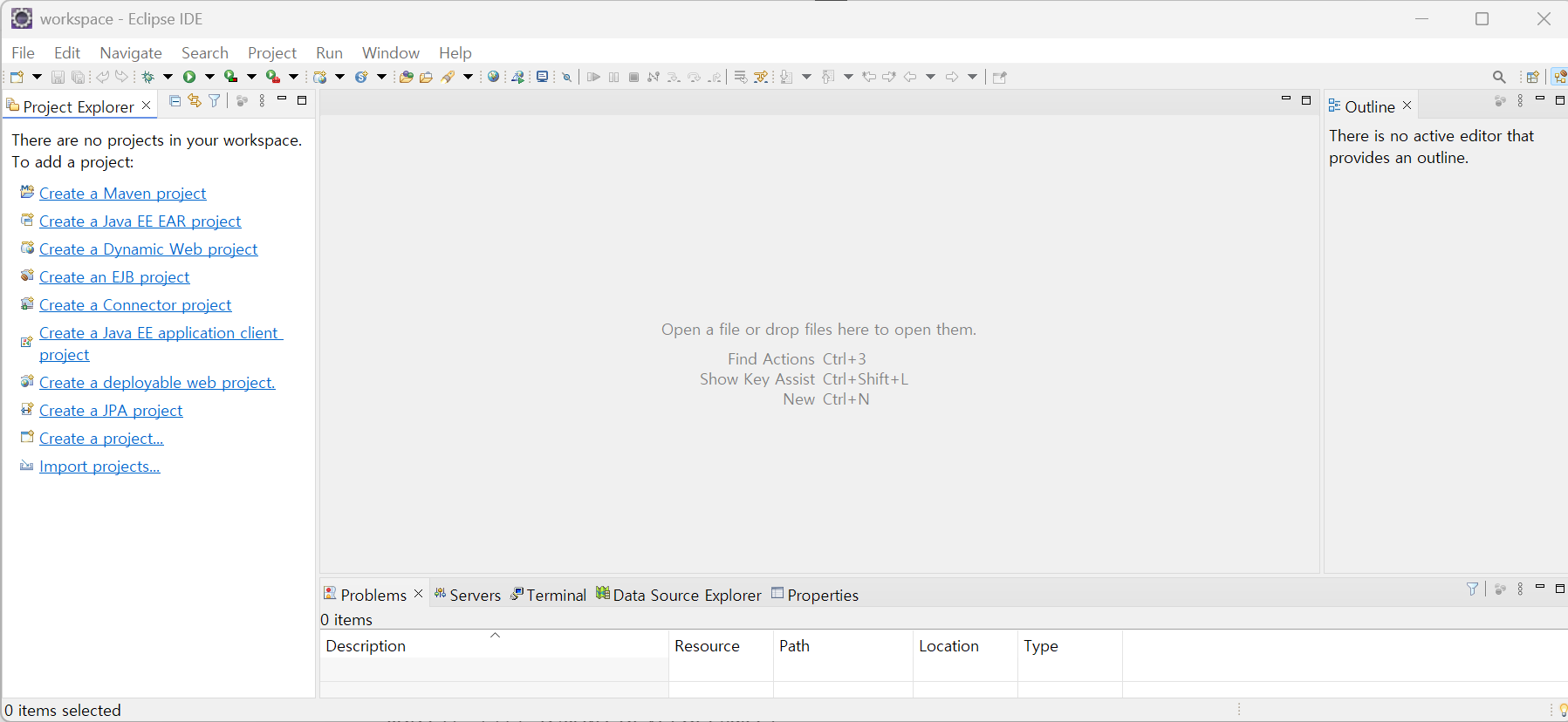Click the Create a Connector project link
This screenshot has width=1568, height=722.
[x=135, y=305]
